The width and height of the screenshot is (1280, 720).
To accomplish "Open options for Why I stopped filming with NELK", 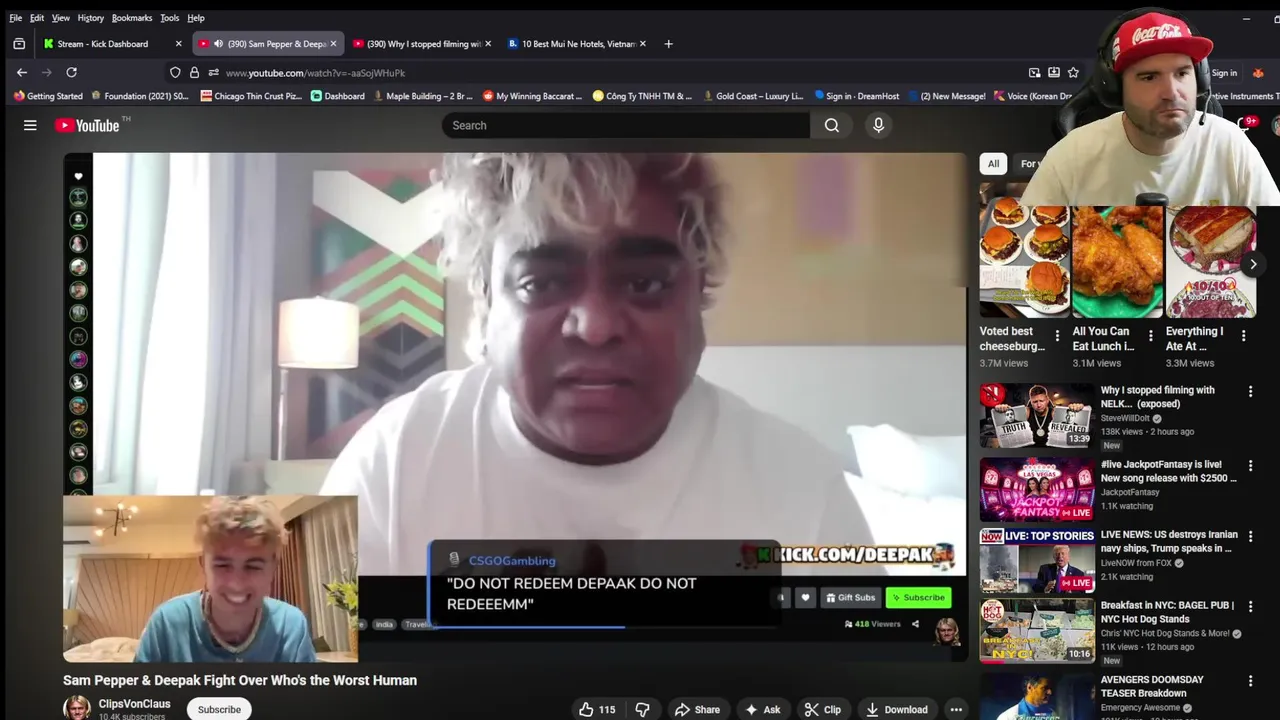I will tap(1250, 392).
